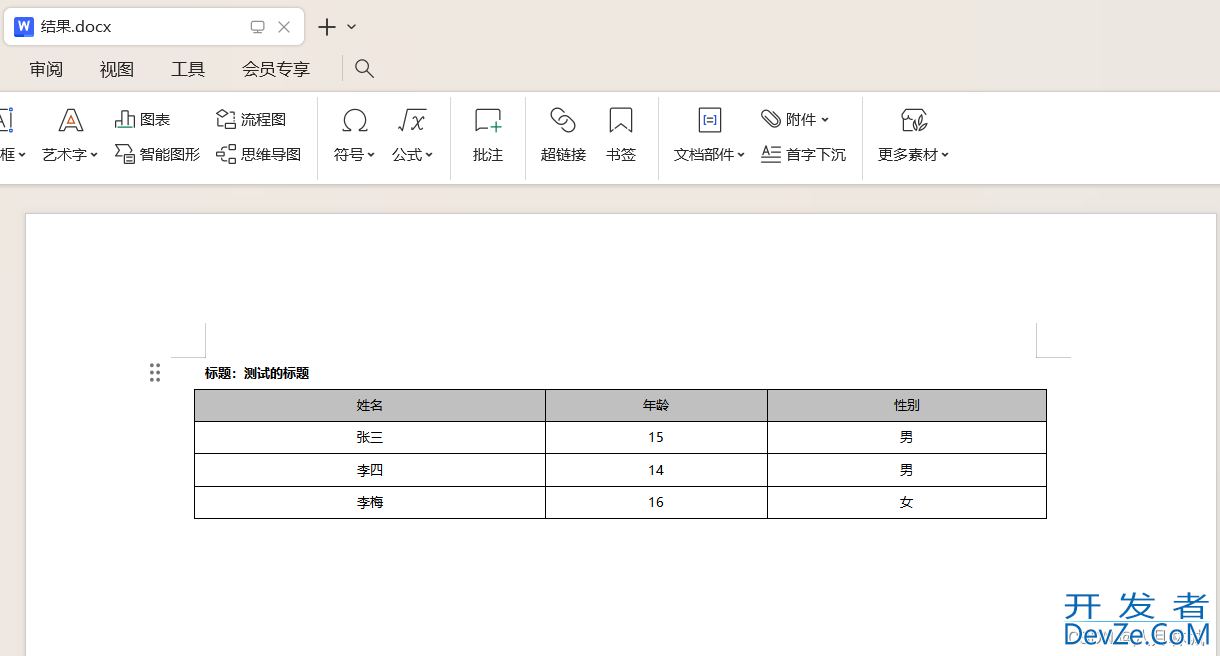The height and width of the screenshot is (656, 1220).
Task: Insert a 图表 chart
Action: coord(143,119)
